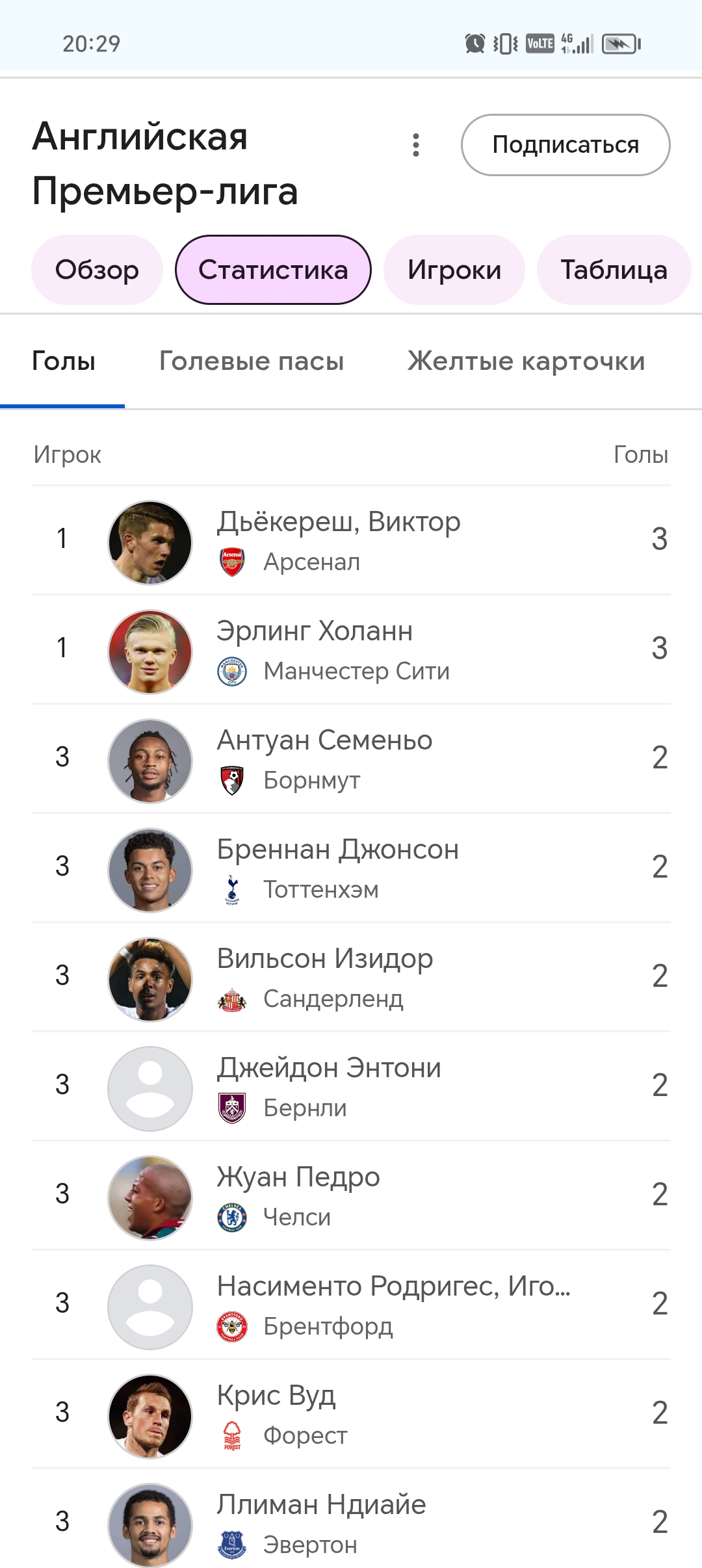Tap the battery status bar icon
This screenshot has height=1568, width=702.
621,44
